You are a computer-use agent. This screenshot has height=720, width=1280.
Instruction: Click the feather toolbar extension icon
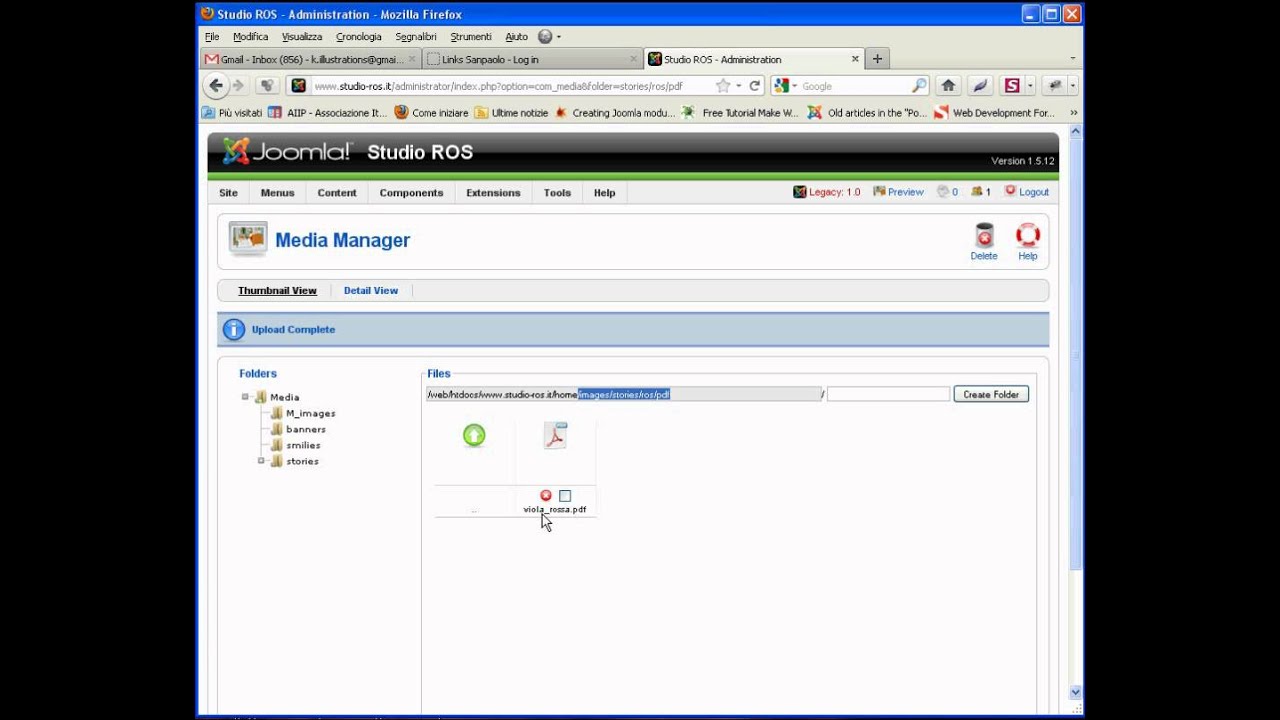pos(981,86)
